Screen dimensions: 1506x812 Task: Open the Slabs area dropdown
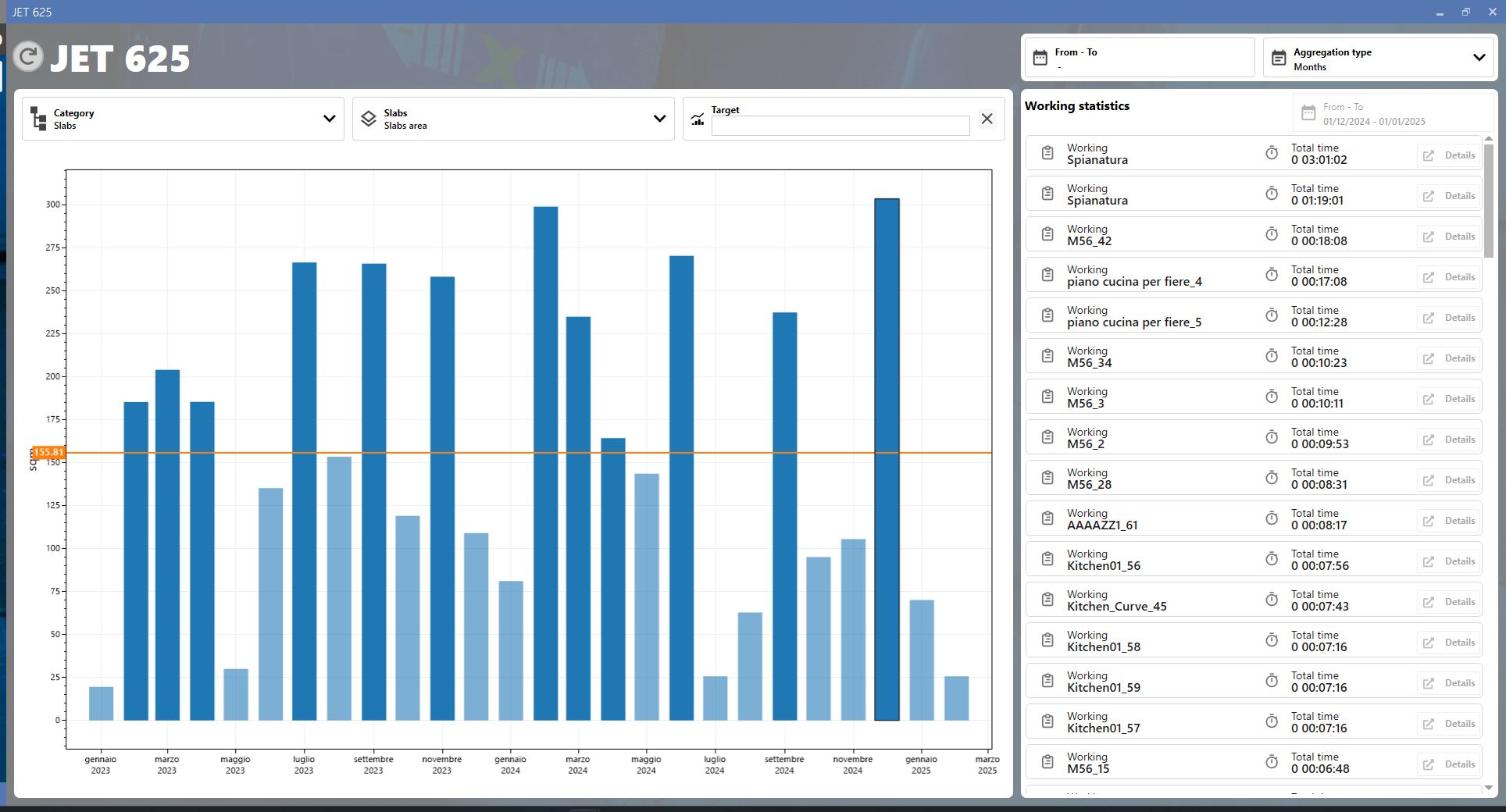pyautogui.click(x=659, y=119)
